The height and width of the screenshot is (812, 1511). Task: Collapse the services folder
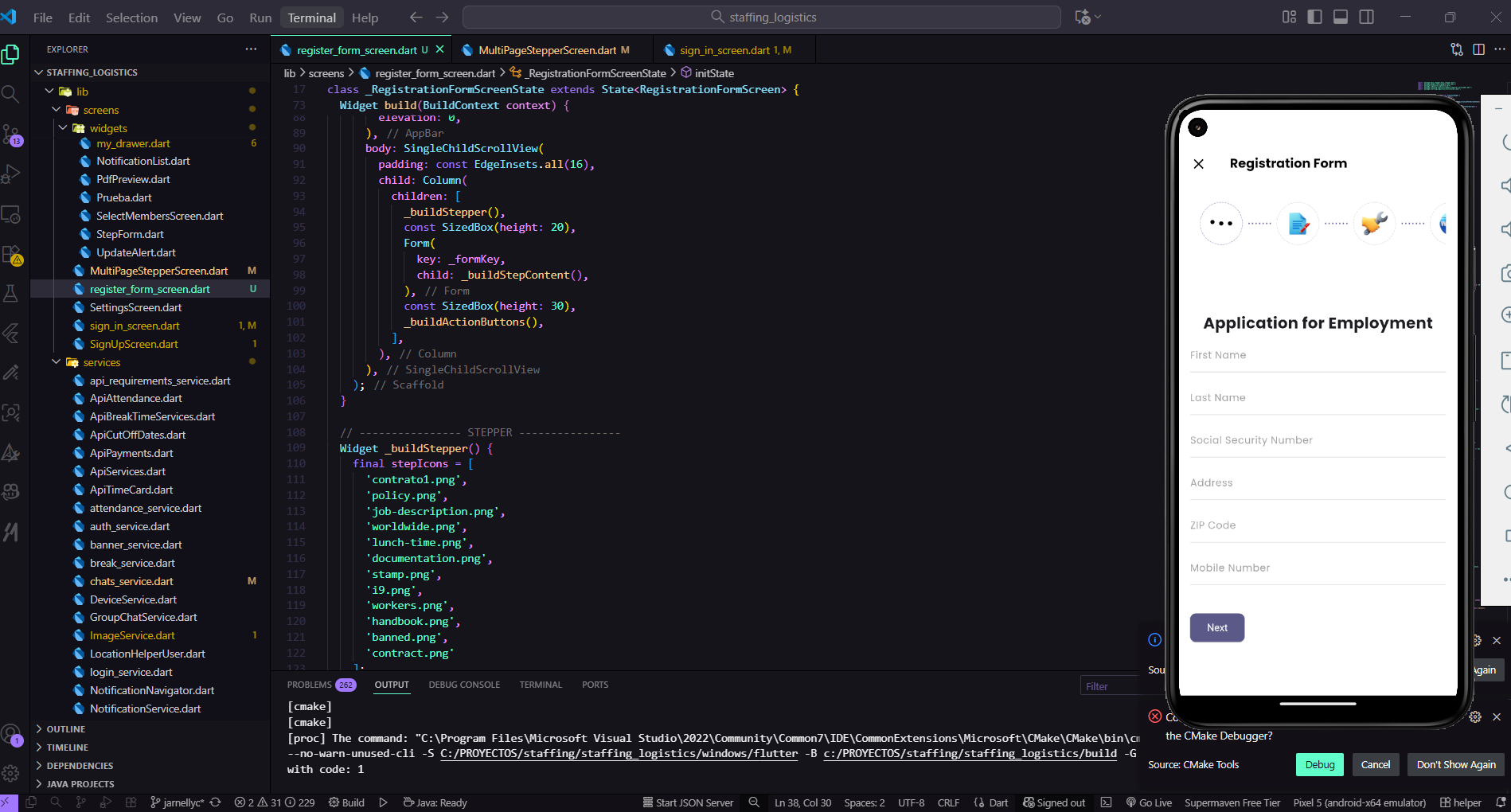(x=101, y=362)
